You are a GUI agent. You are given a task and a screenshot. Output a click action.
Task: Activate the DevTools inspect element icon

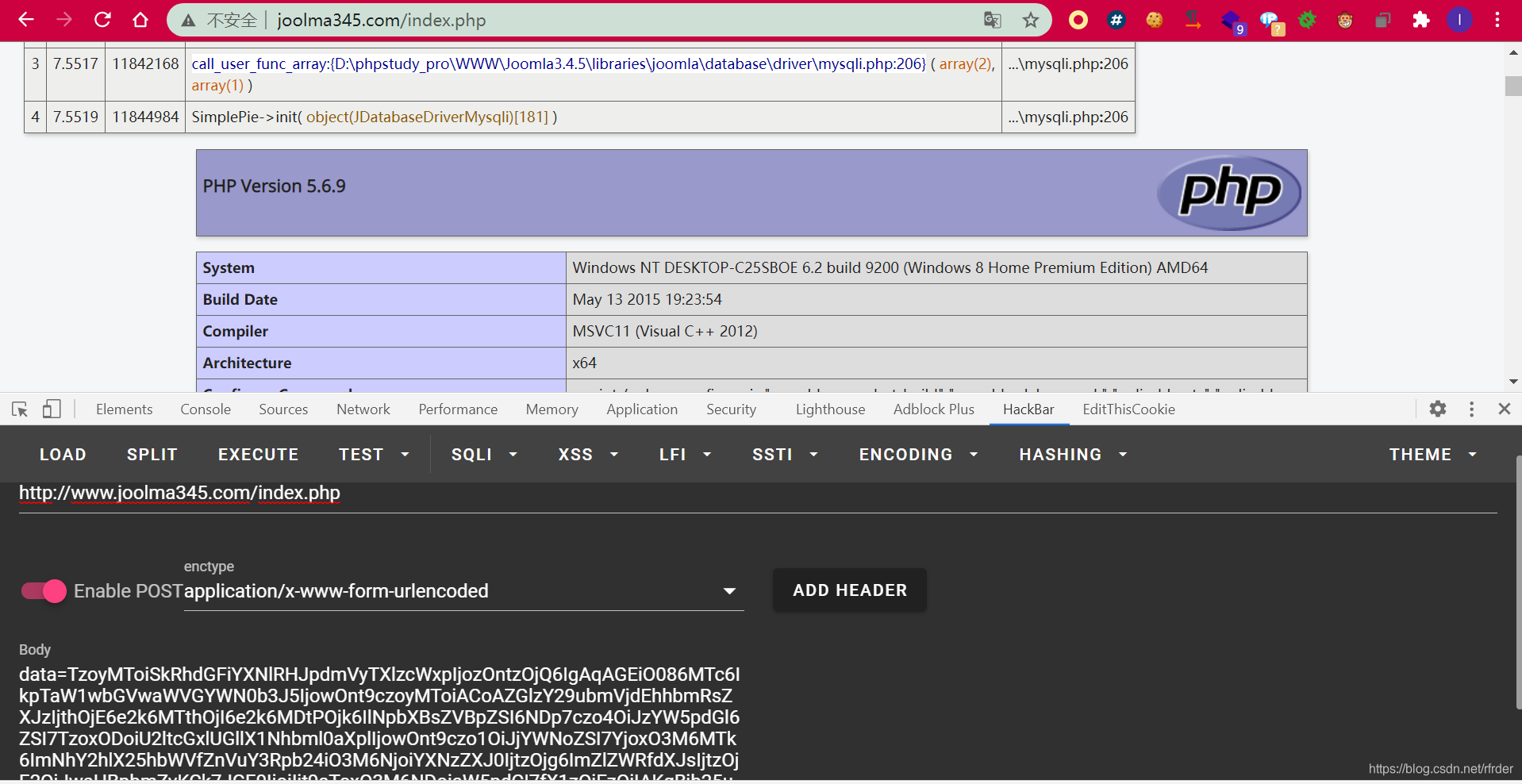tap(20, 409)
